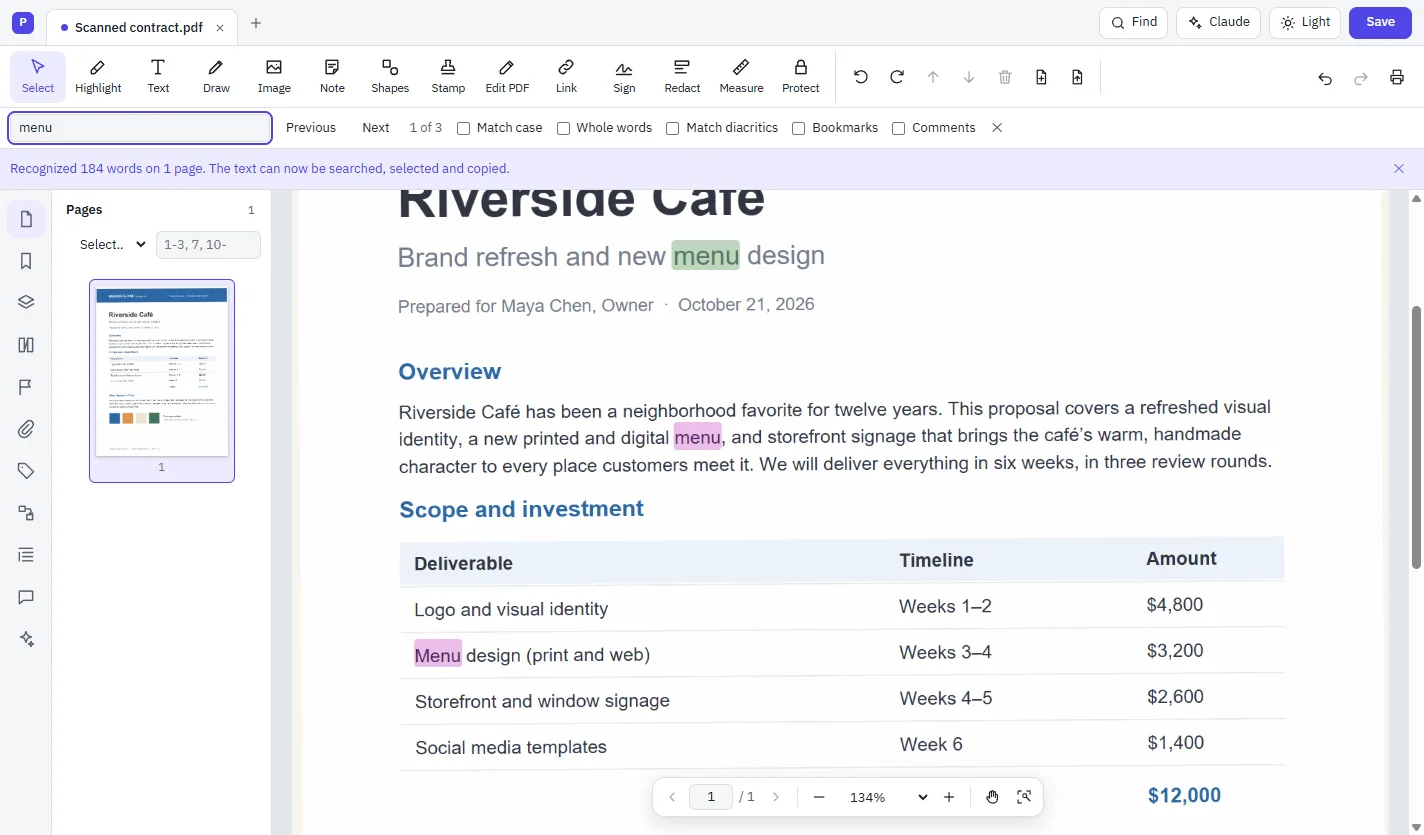The image size is (1424, 835).
Task: Select the Highlight tool
Action: tap(98, 76)
